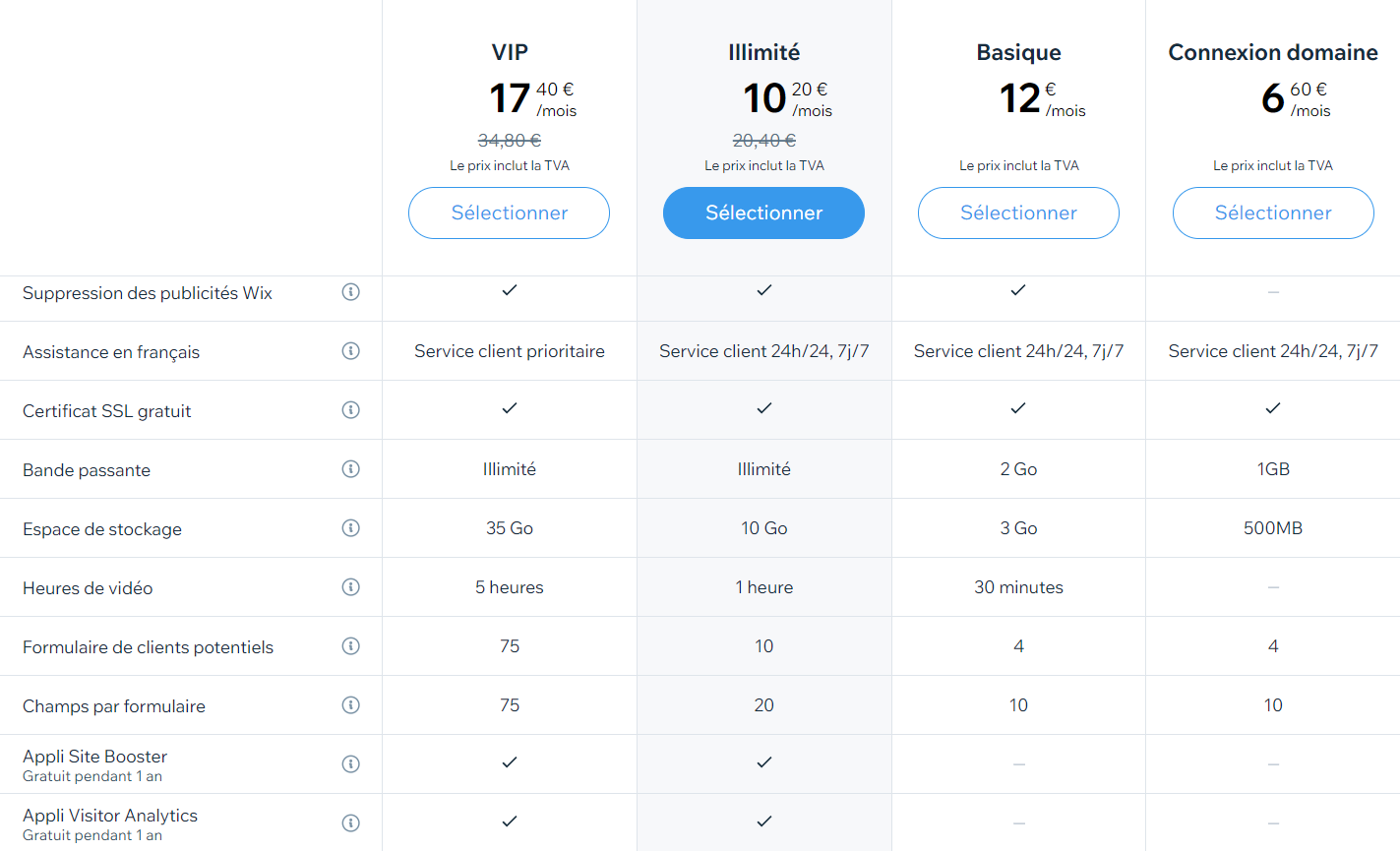Show info for Formulaire de clients potentiels

350,646
